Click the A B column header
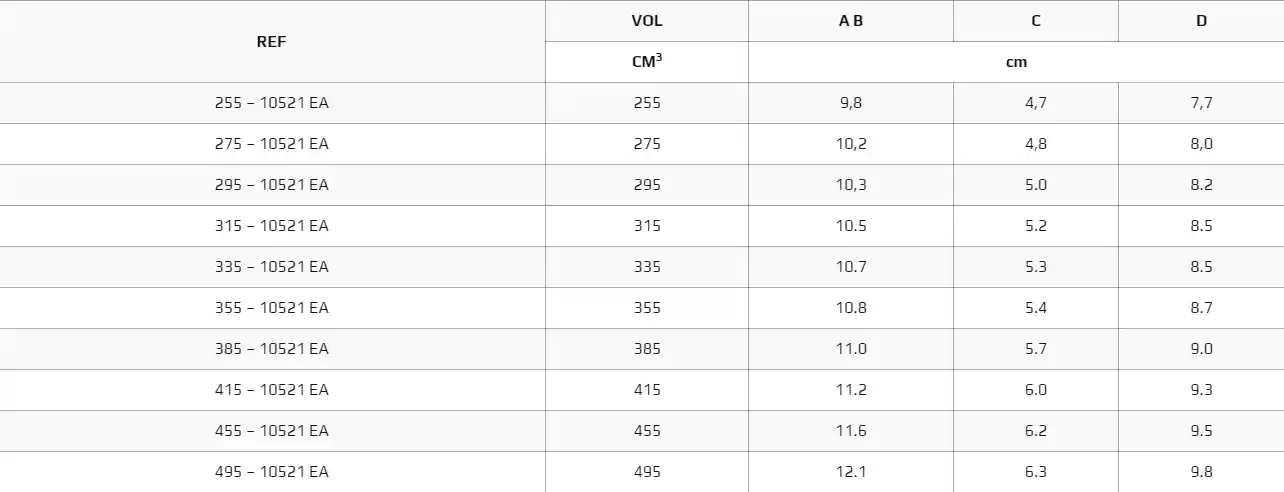The width and height of the screenshot is (1284, 492). (x=851, y=21)
